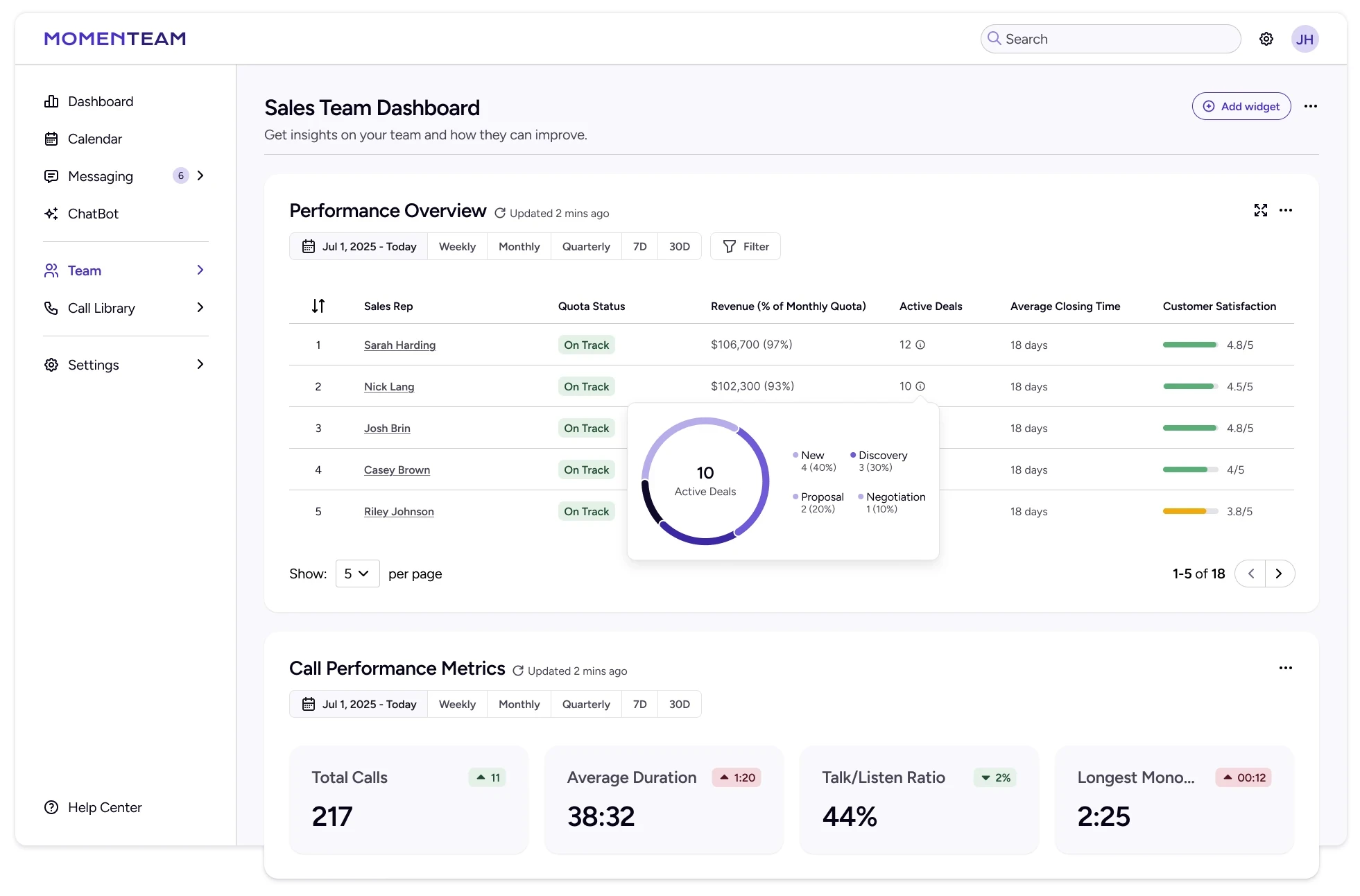Click the settings gear icon in header
This screenshot has width=1360, height=896.
point(1266,39)
